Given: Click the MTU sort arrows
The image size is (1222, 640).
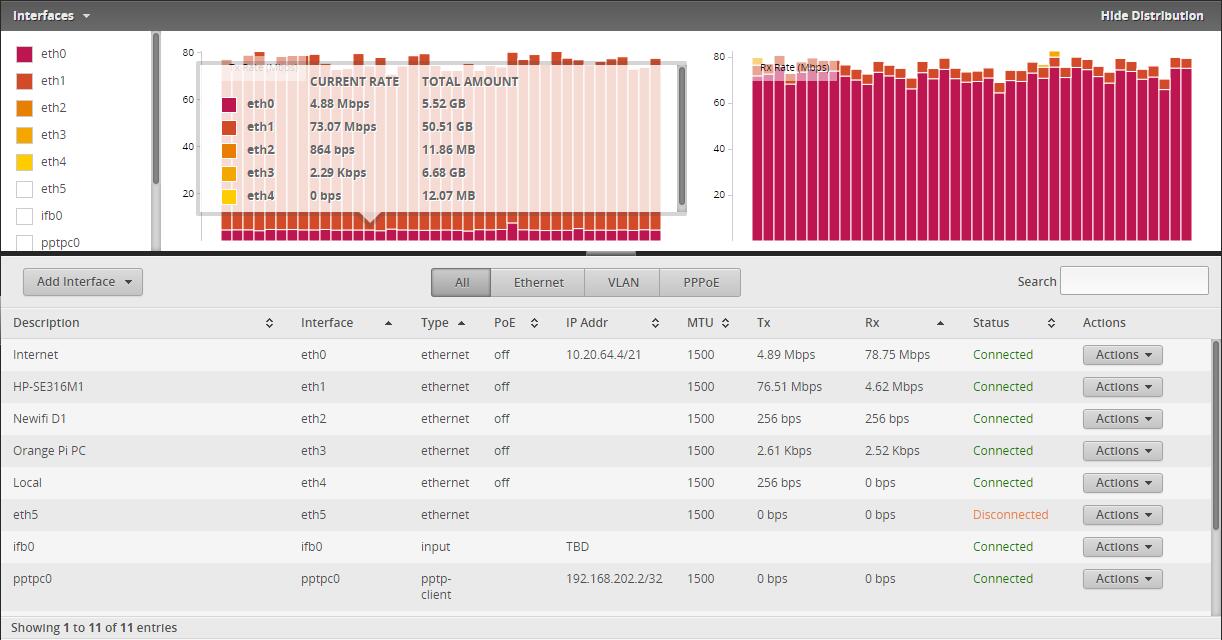Looking at the screenshot, I should (x=725, y=323).
